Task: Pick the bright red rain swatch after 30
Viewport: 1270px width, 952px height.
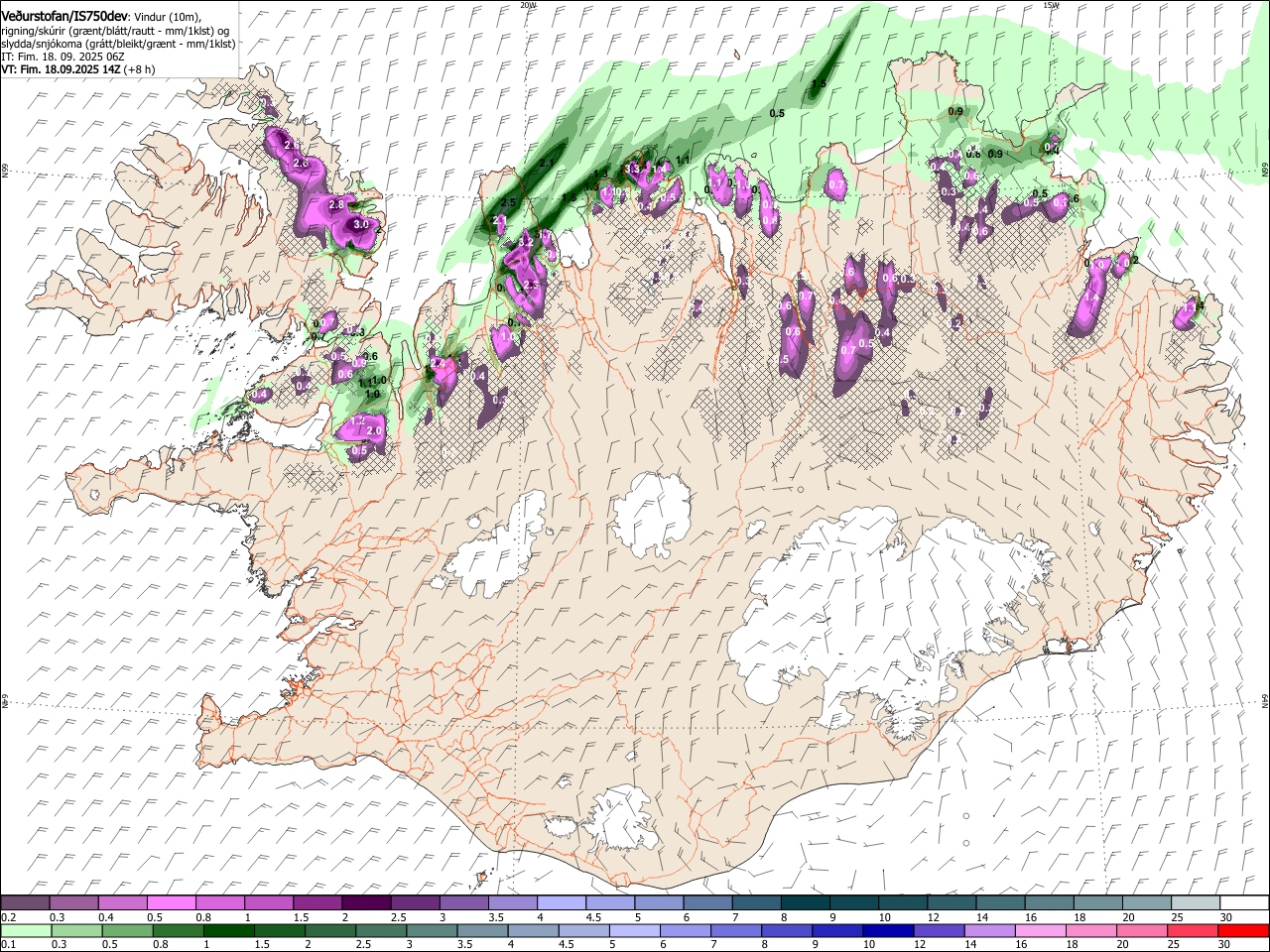Action: pyautogui.click(x=1241, y=930)
